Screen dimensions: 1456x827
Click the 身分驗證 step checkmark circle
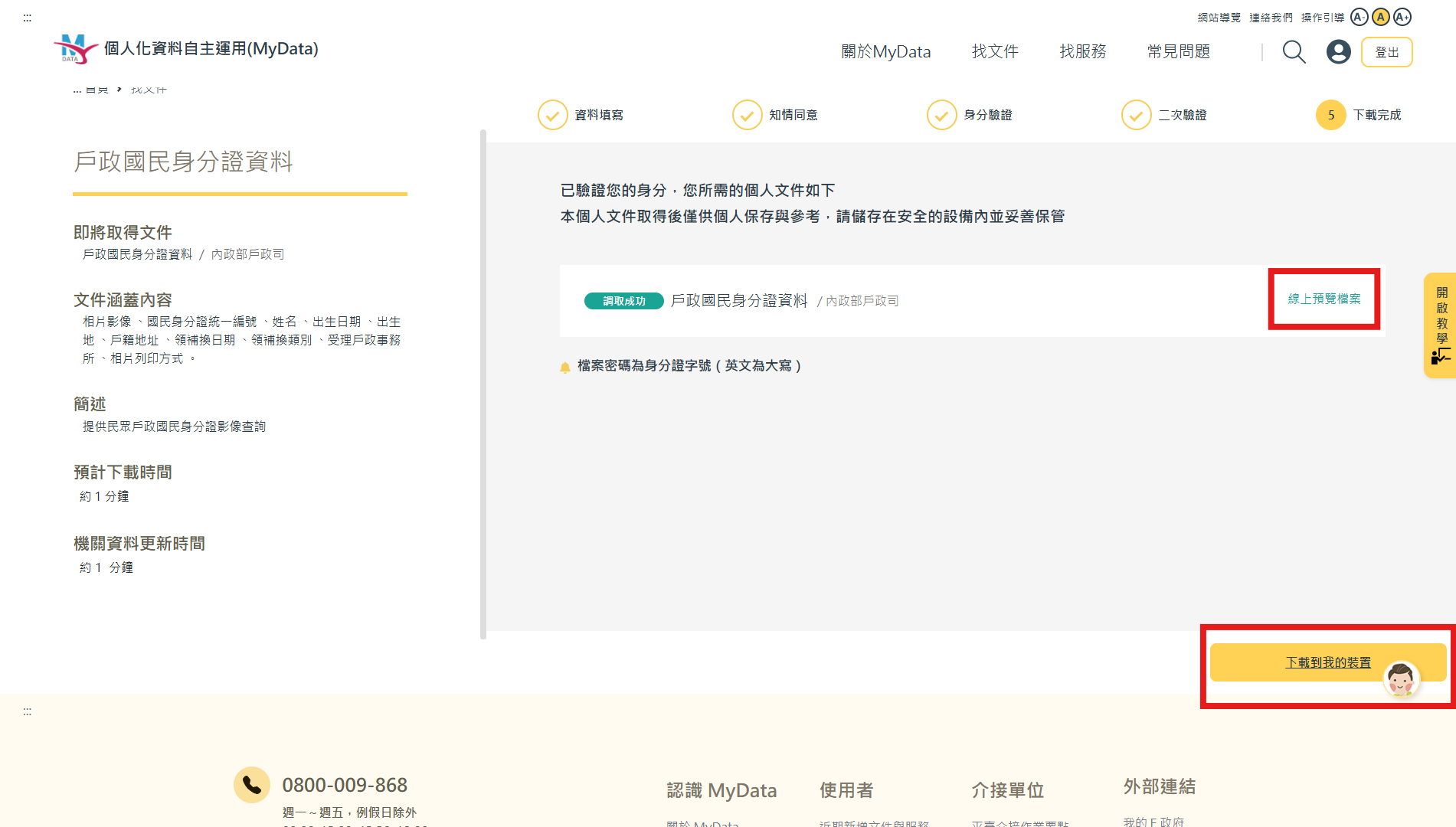point(941,115)
